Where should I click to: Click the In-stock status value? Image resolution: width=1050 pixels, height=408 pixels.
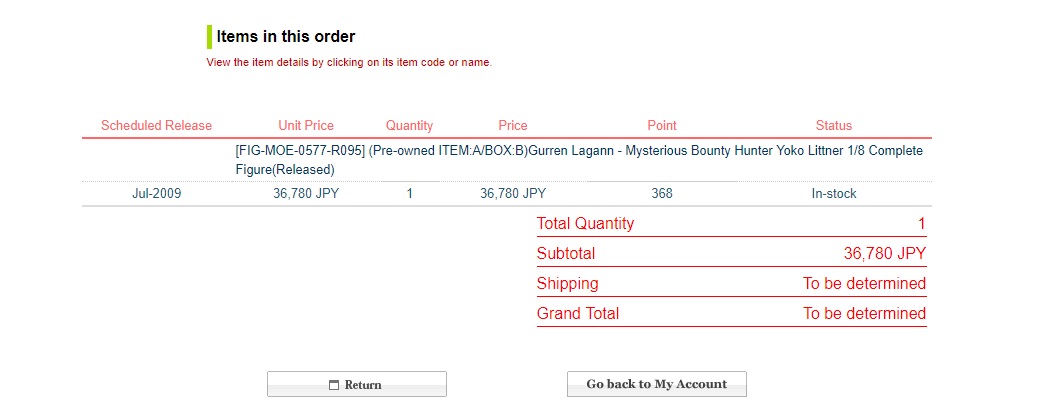pyautogui.click(x=833, y=194)
